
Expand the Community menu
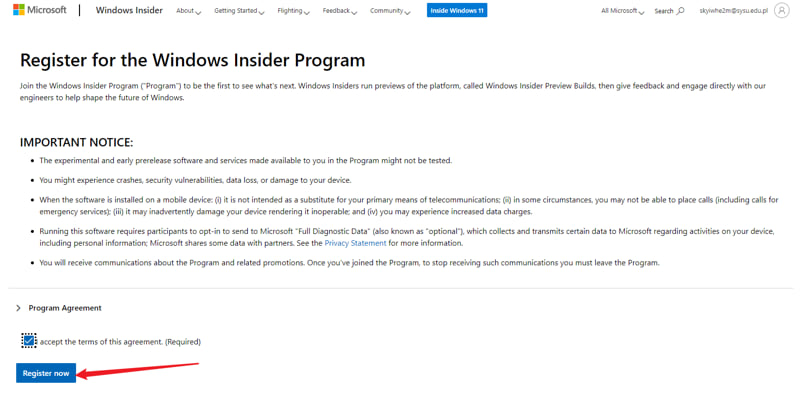click(x=390, y=11)
